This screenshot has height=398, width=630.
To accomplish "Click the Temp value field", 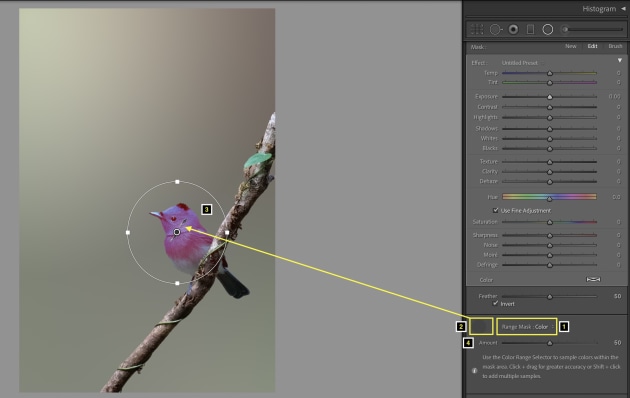I will tap(618, 73).
